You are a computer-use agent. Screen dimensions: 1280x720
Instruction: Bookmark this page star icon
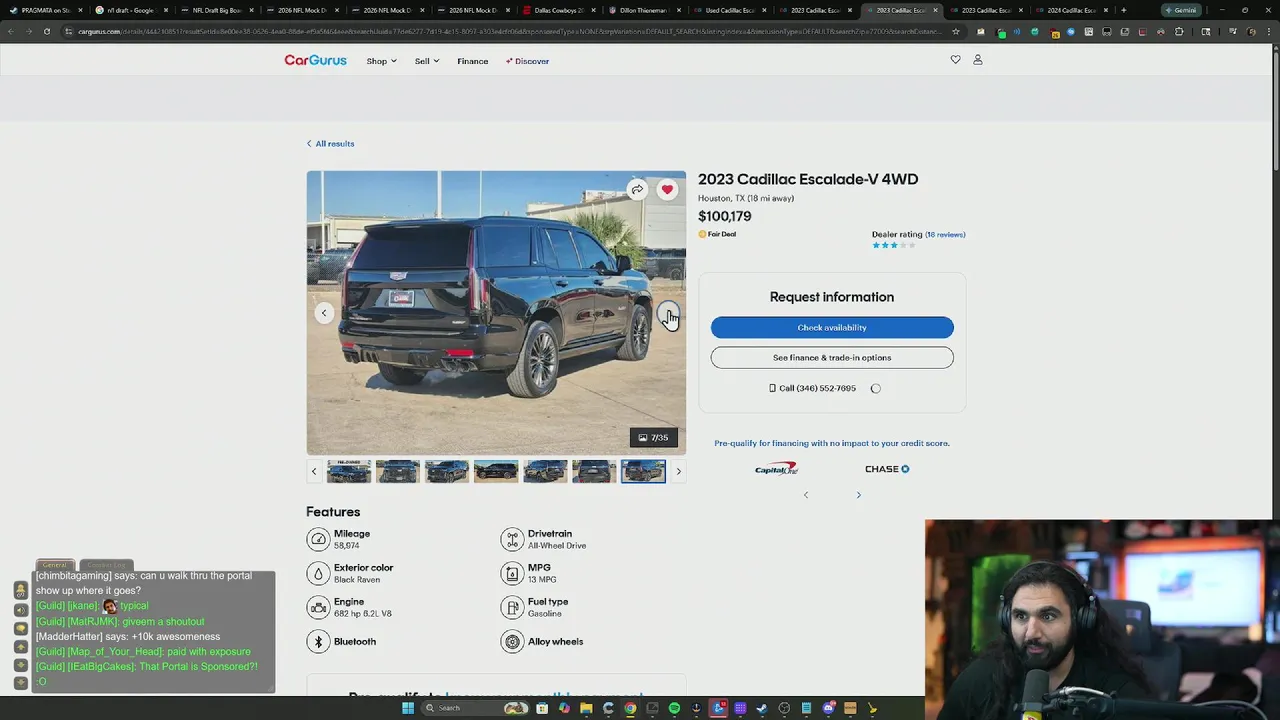(956, 31)
